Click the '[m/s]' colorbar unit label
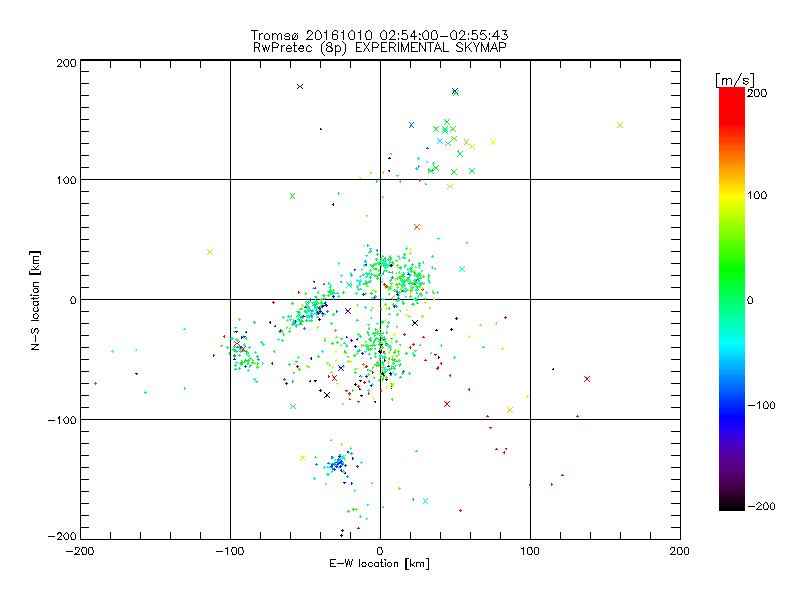This screenshot has width=800, height=600. (x=734, y=80)
